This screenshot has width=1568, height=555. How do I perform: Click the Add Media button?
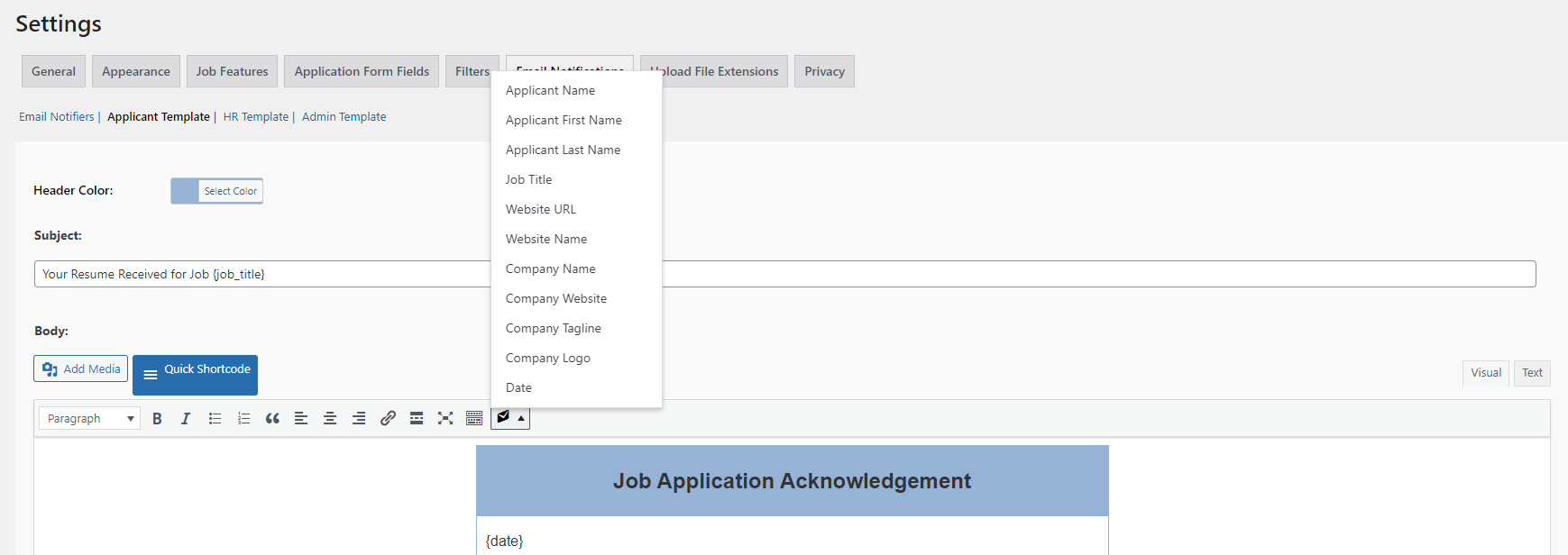coord(81,368)
